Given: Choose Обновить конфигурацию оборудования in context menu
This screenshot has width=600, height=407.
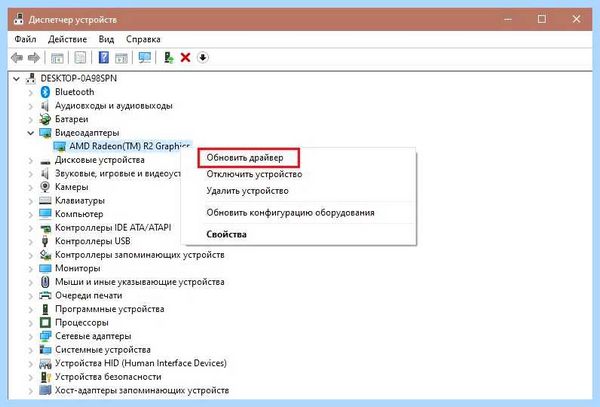Looking at the screenshot, I should pos(290,212).
